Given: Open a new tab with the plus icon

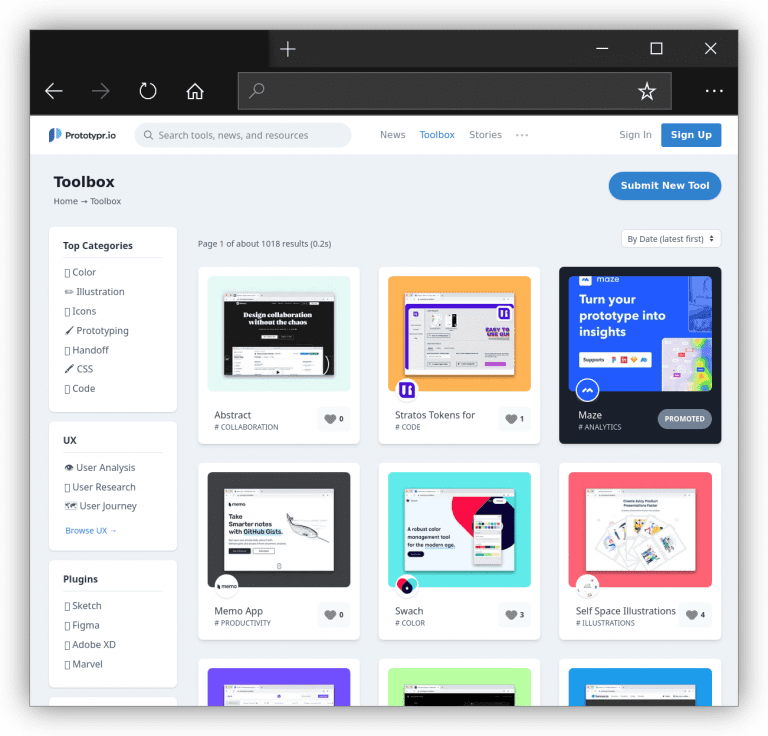Looking at the screenshot, I should tap(288, 49).
